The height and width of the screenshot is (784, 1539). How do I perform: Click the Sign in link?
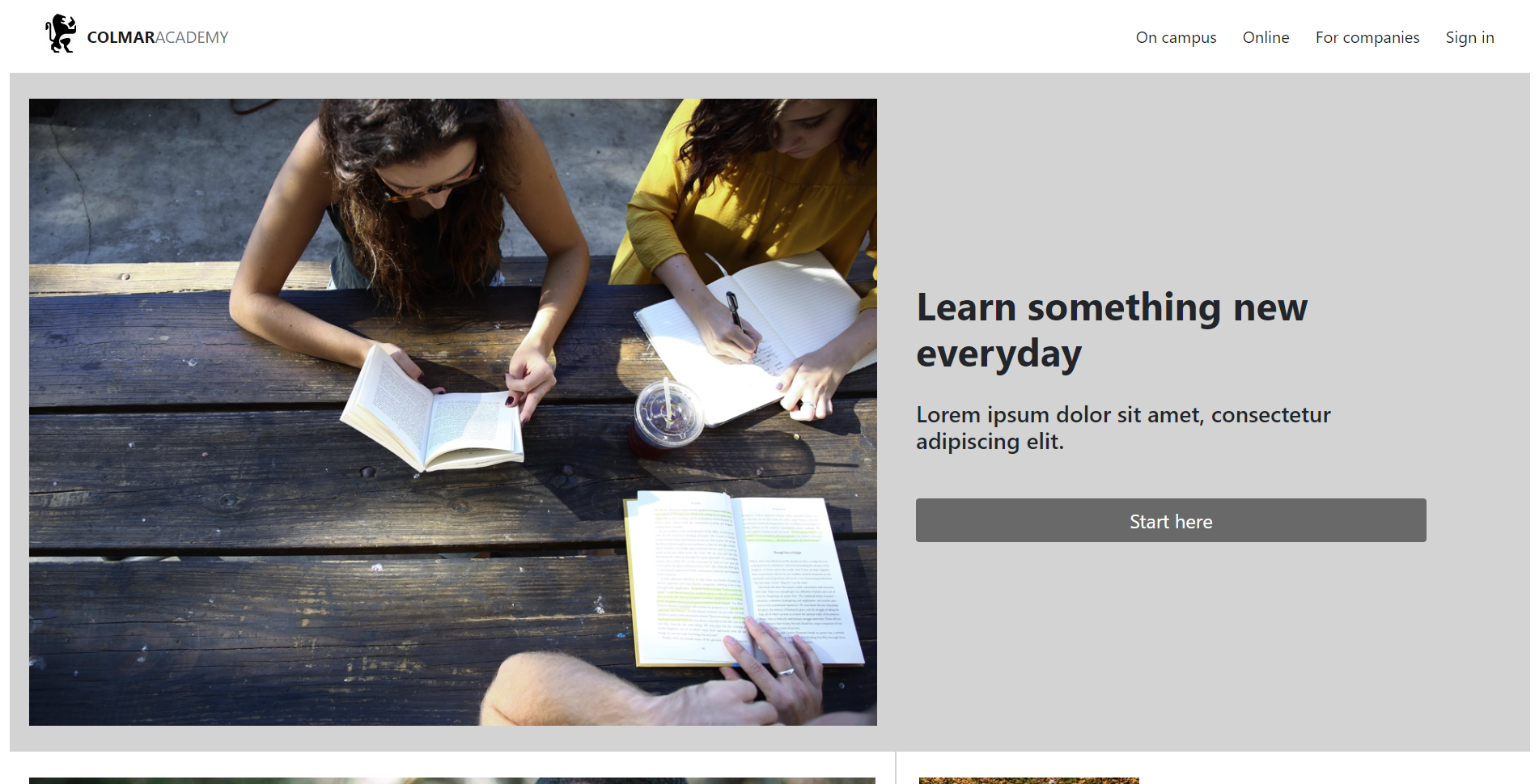1469,37
